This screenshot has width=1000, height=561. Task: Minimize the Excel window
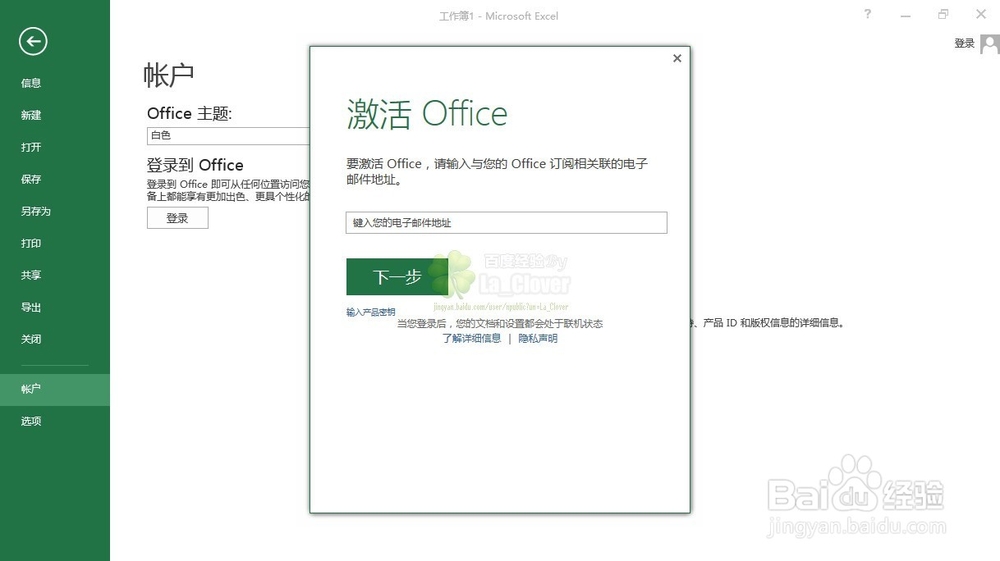906,15
